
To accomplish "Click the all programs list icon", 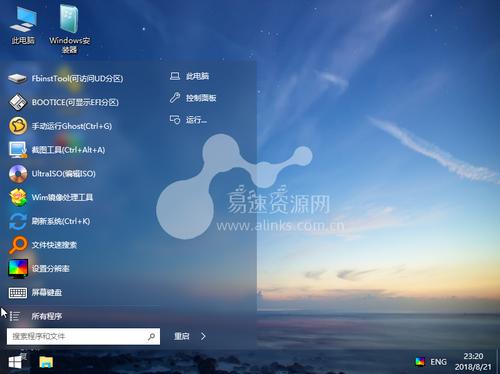I will point(15,316).
